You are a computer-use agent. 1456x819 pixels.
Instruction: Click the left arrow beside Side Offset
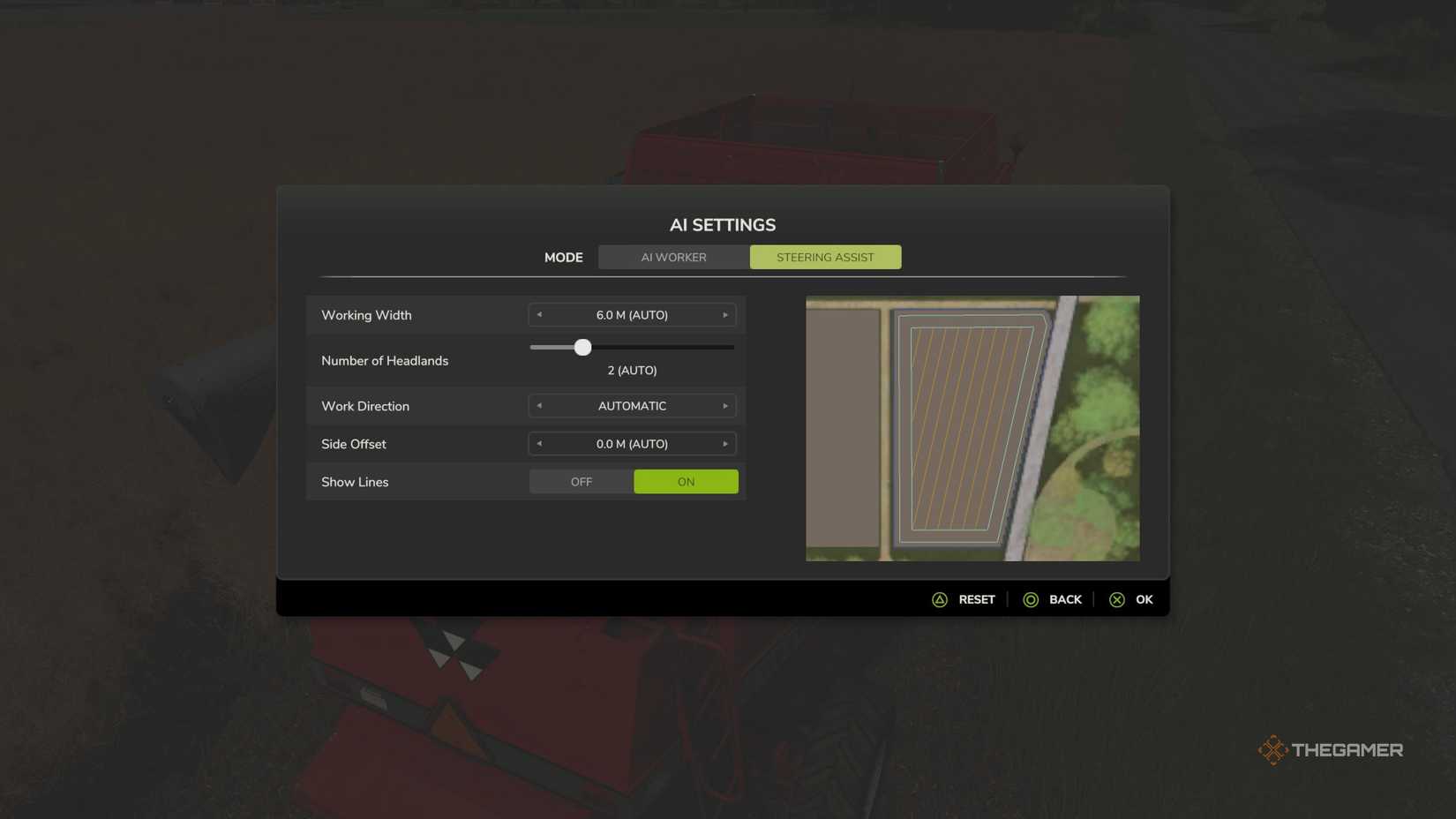[x=538, y=444]
